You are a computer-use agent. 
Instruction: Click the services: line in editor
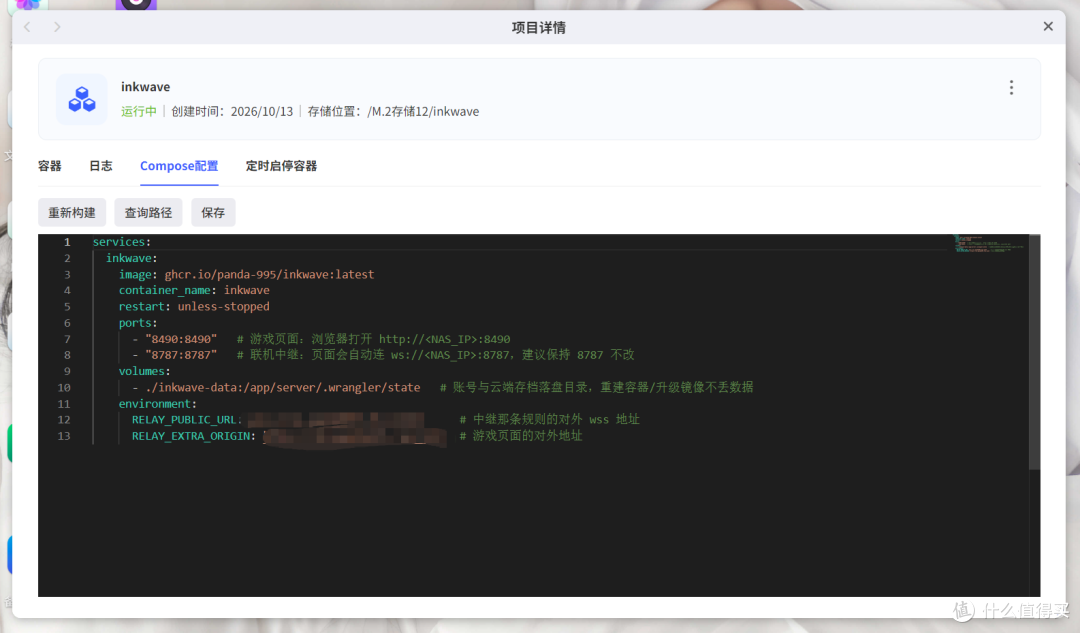[122, 242]
